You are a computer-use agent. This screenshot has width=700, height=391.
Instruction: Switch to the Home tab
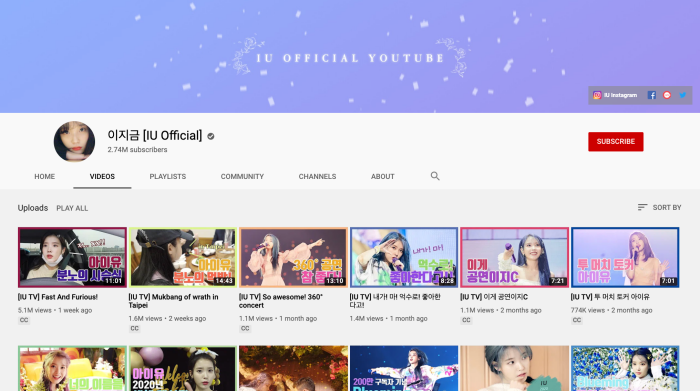click(45, 176)
